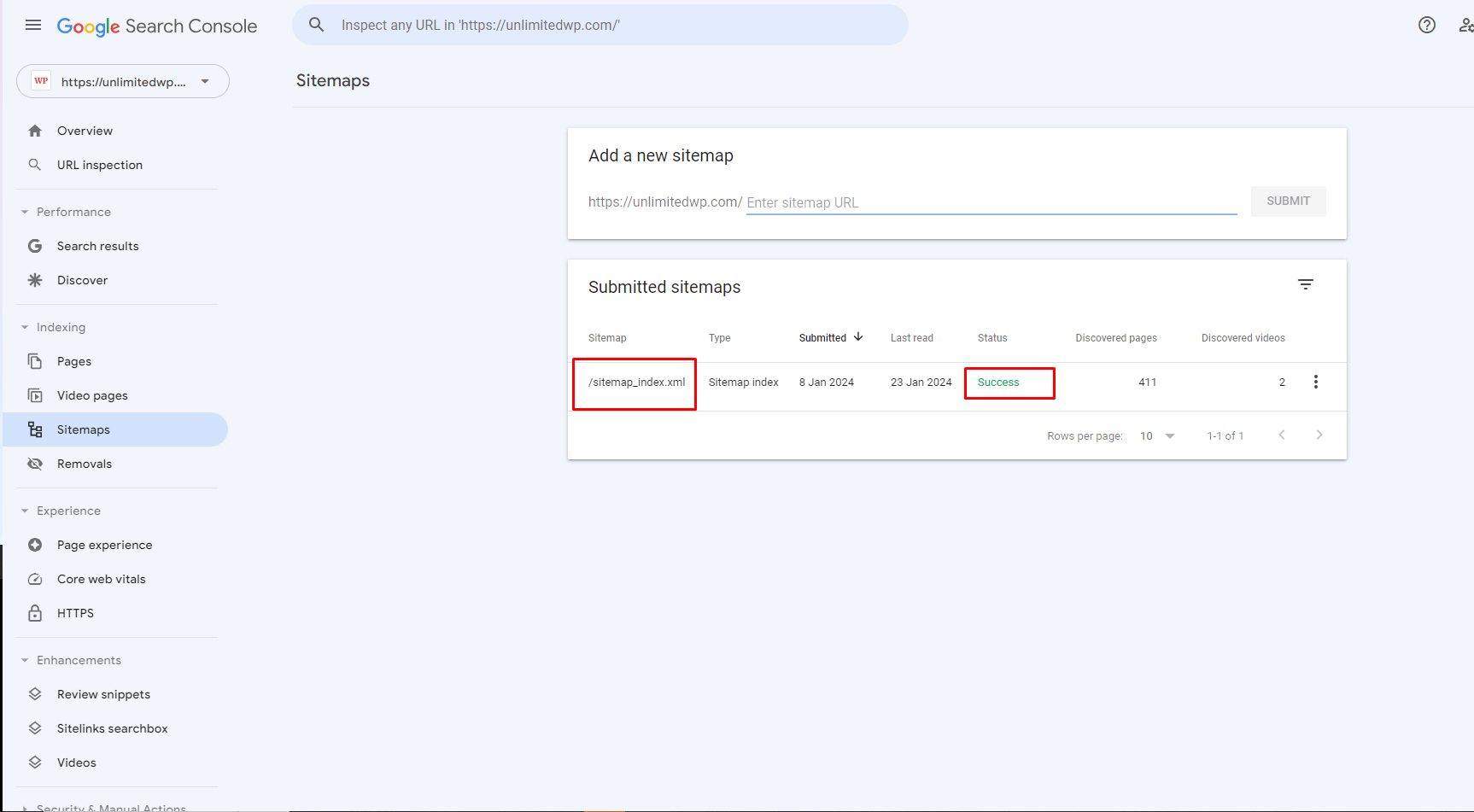Click the search magnifier in the inspect bar
The image size is (1474, 812).
pyautogui.click(x=316, y=25)
